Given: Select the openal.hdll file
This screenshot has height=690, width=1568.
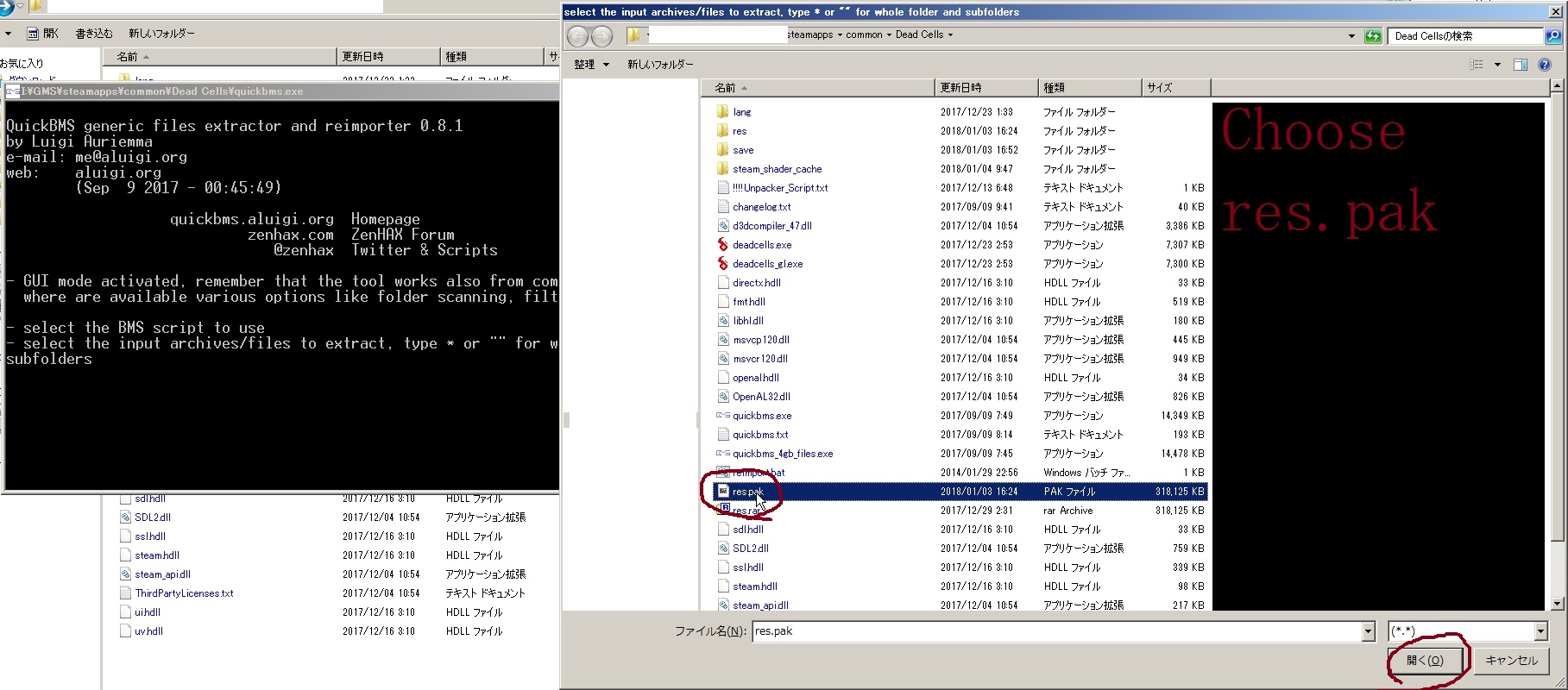Looking at the screenshot, I should 756,377.
